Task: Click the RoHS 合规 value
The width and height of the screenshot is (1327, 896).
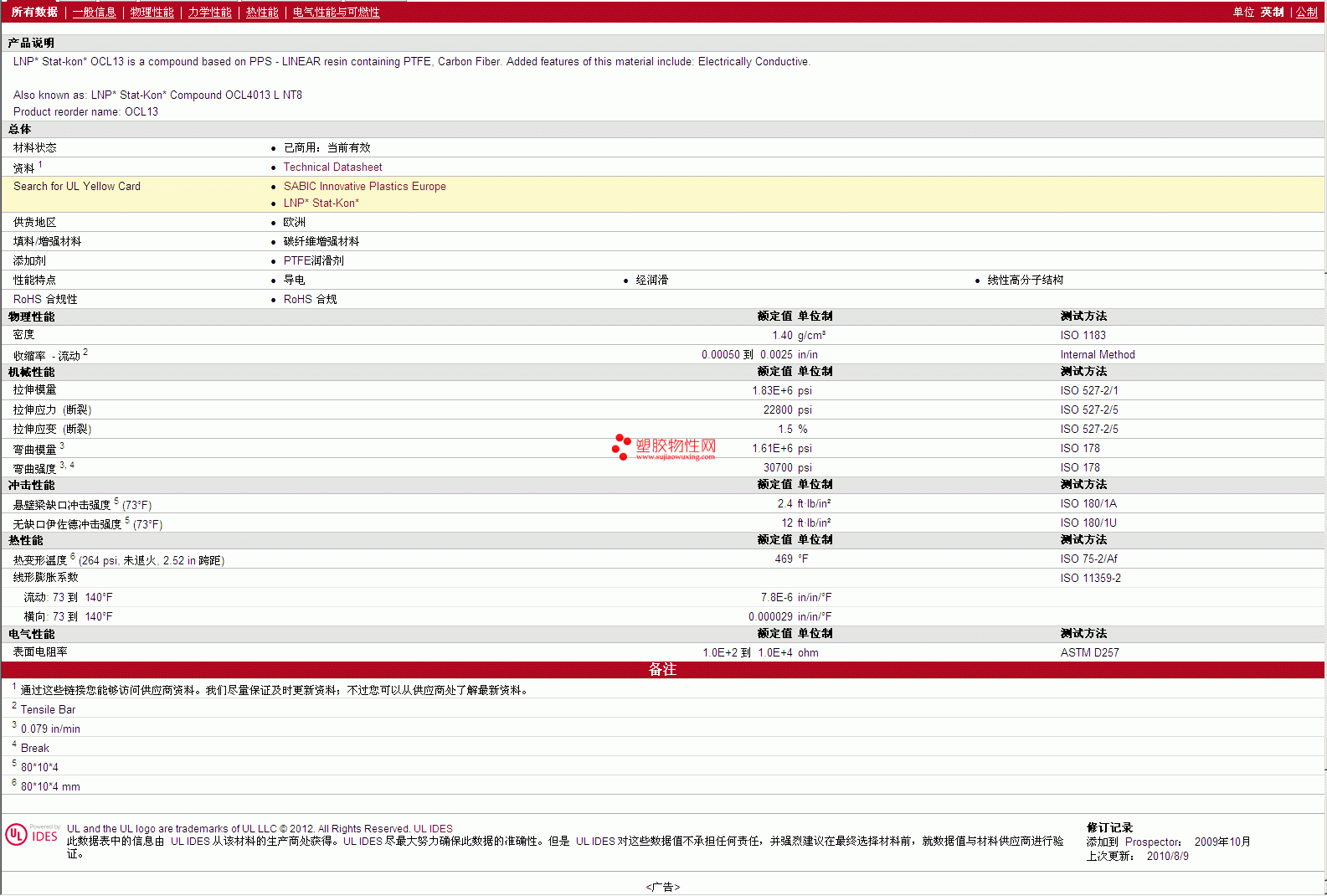Action: pyautogui.click(x=310, y=299)
